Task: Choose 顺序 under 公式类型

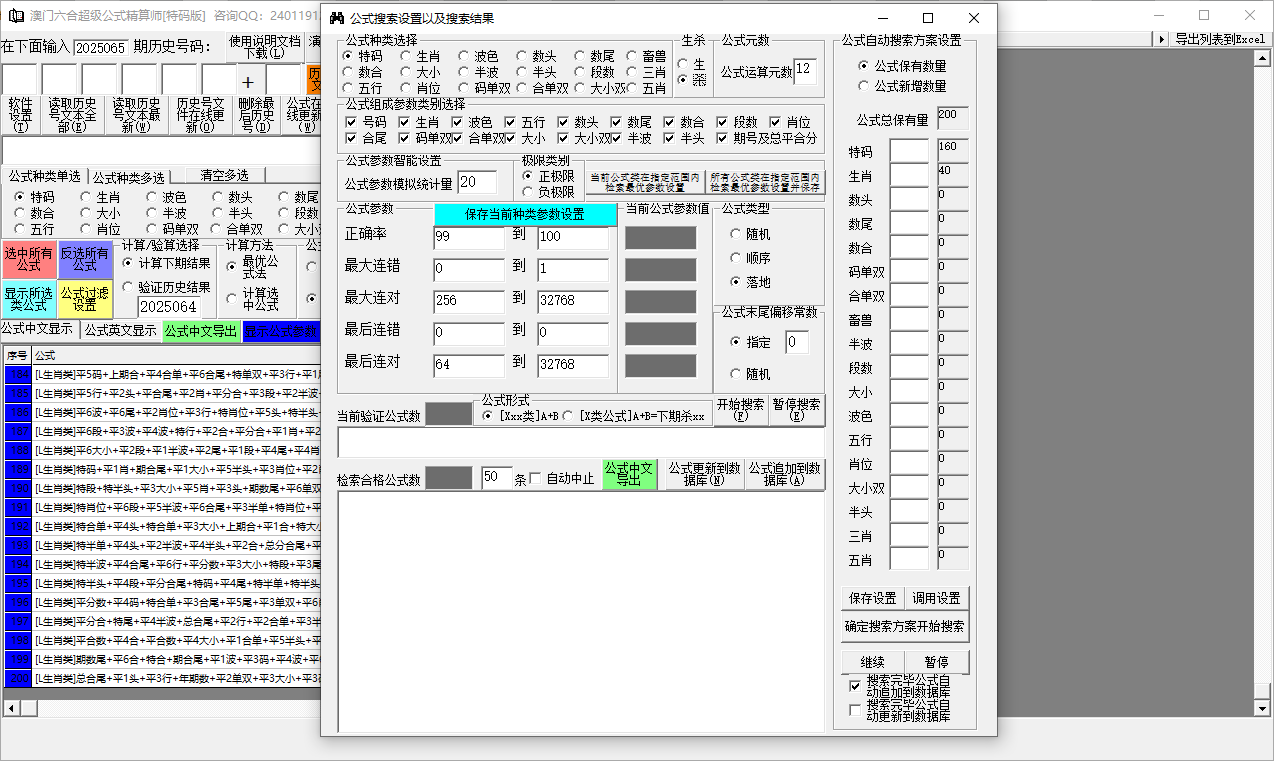Action: tap(736, 258)
